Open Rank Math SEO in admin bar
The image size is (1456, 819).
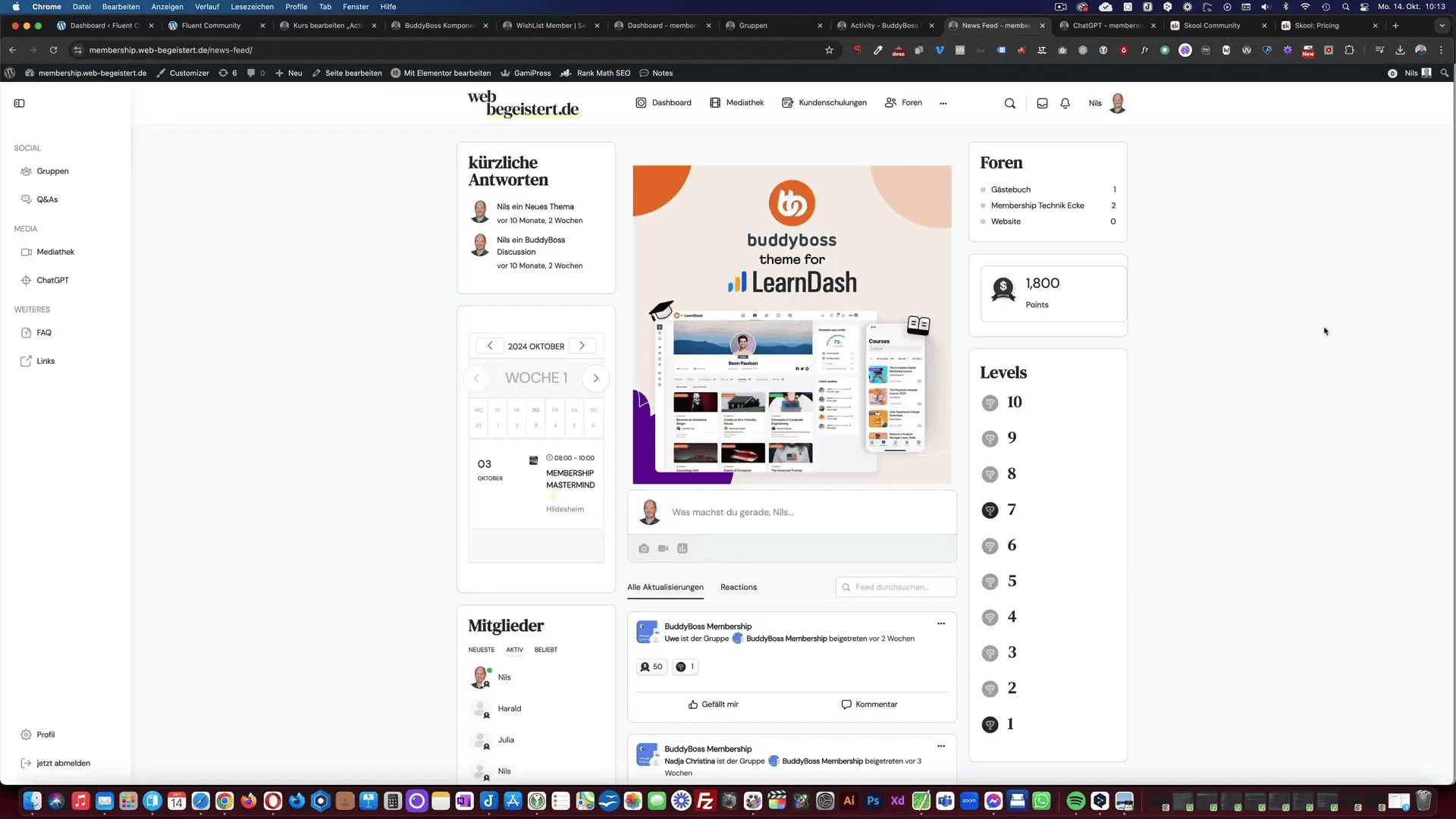(x=595, y=73)
